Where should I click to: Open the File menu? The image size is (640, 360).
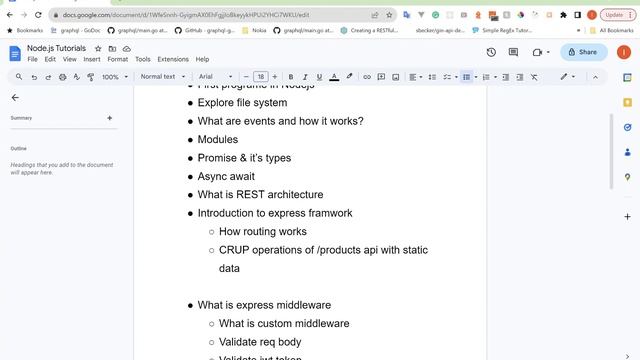coord(32,59)
